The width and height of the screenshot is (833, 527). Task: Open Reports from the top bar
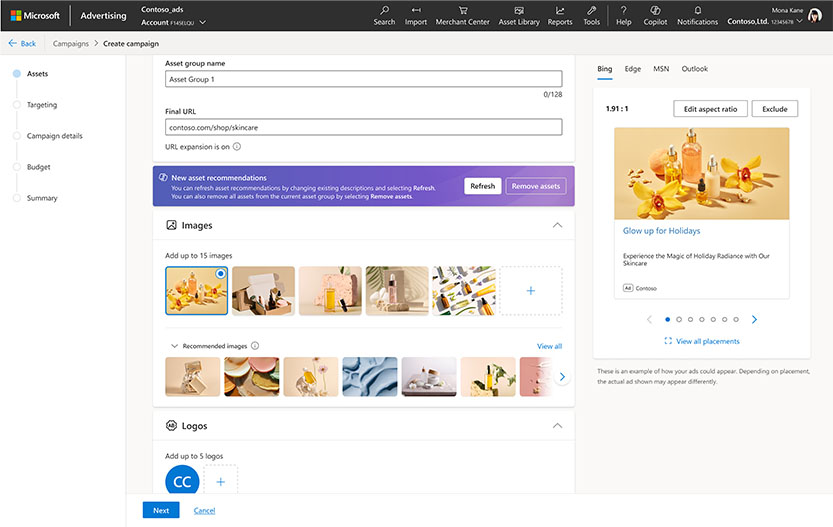(x=560, y=15)
